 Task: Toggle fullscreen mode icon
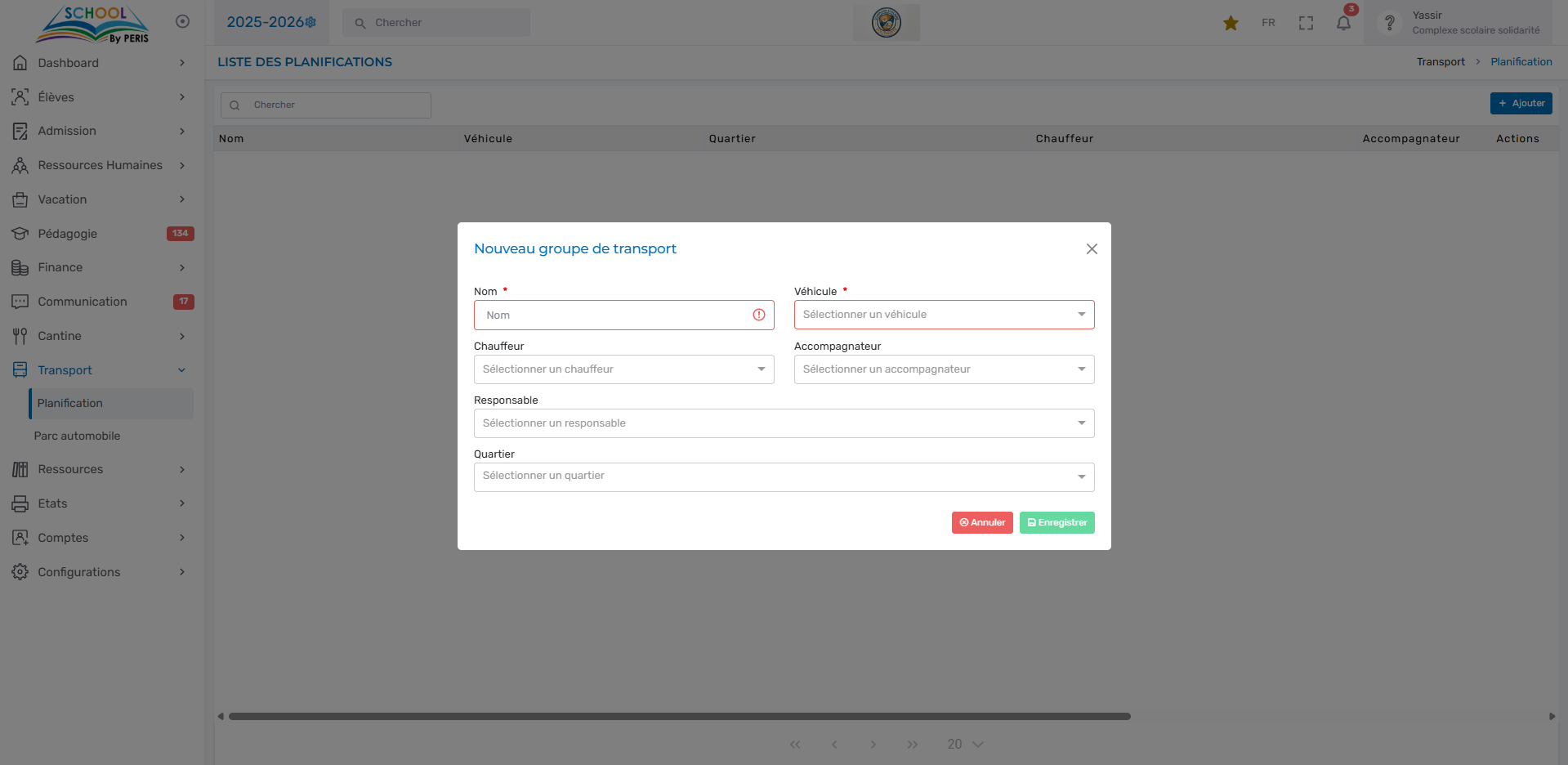(1306, 23)
